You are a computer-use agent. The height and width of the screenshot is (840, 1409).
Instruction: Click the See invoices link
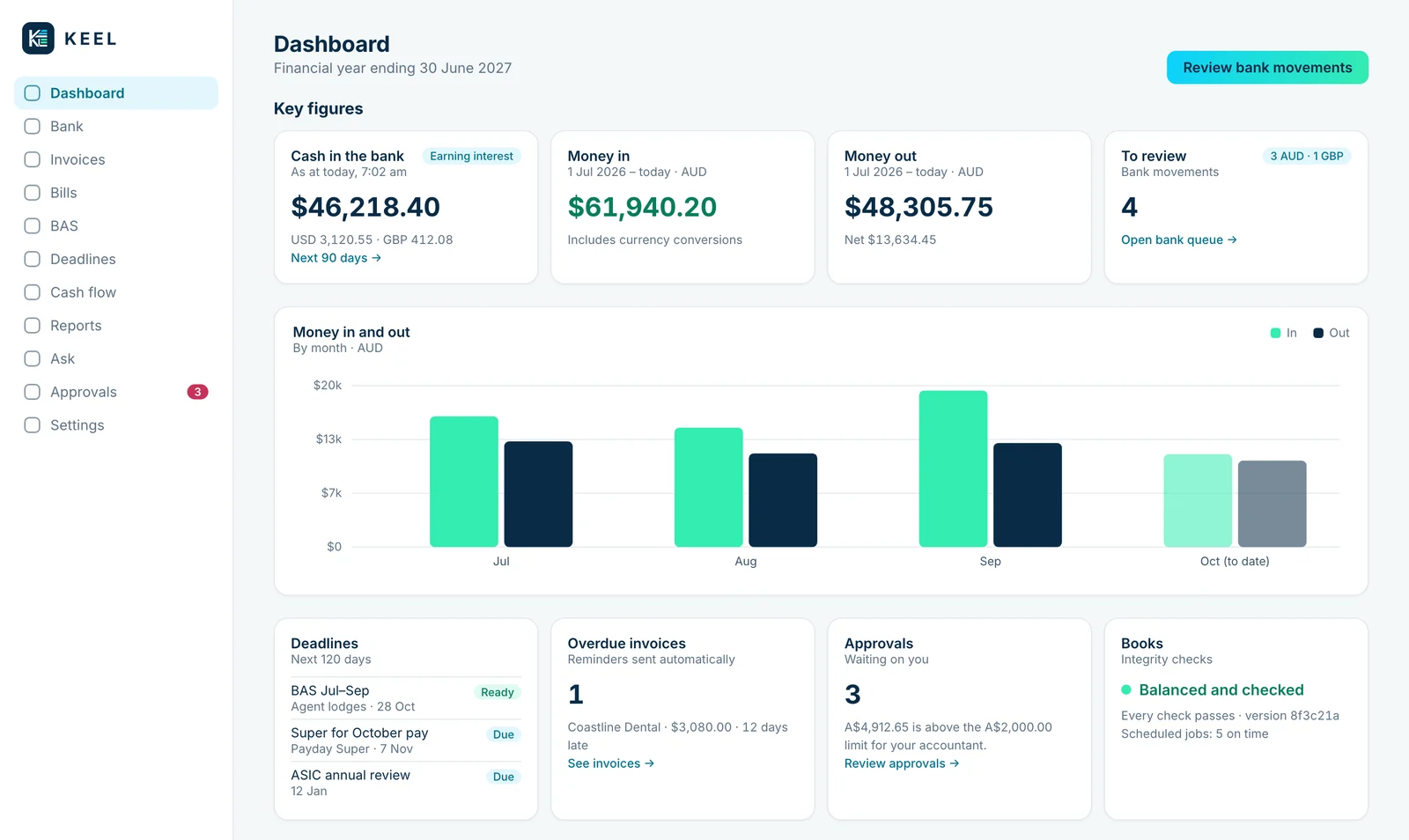coord(611,763)
